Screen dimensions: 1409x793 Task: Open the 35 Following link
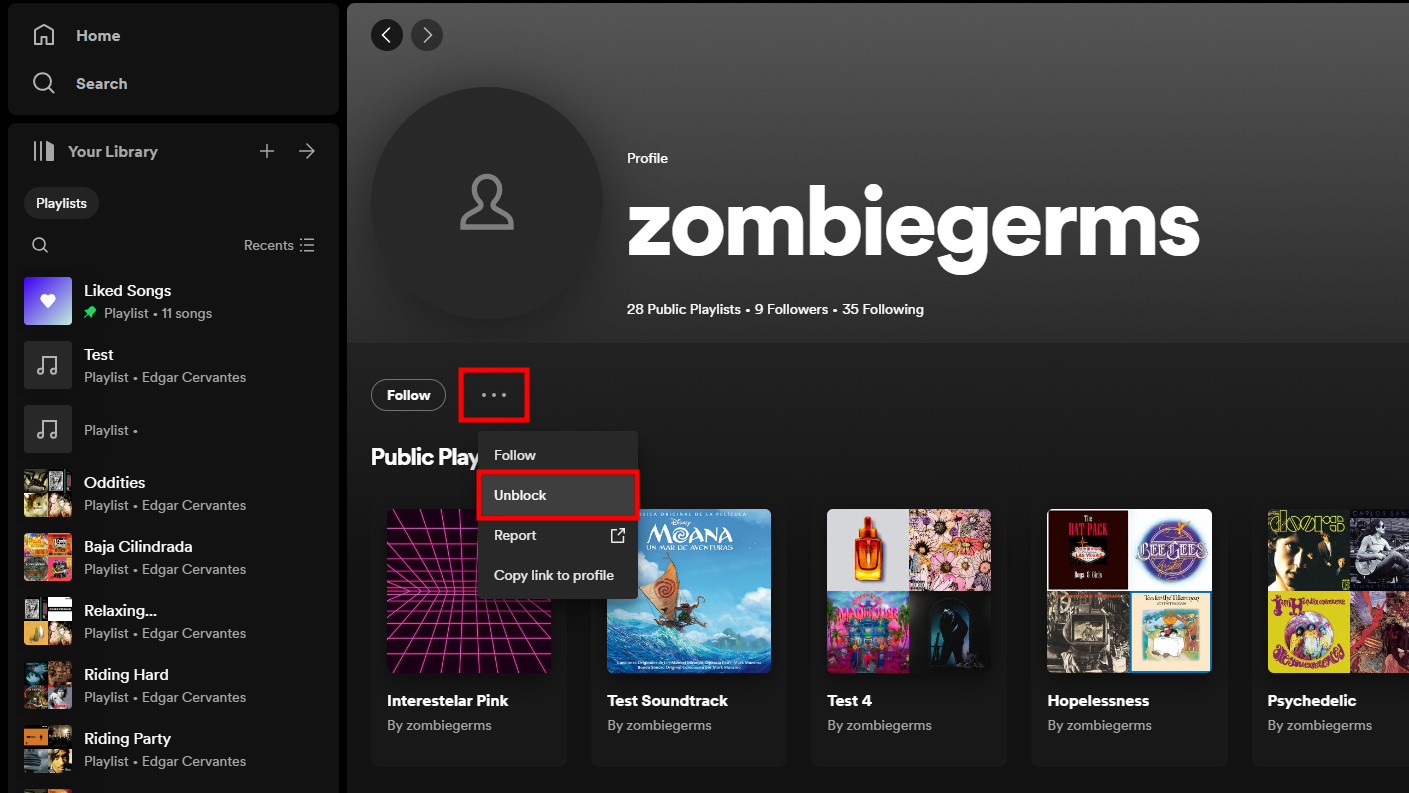tap(883, 310)
